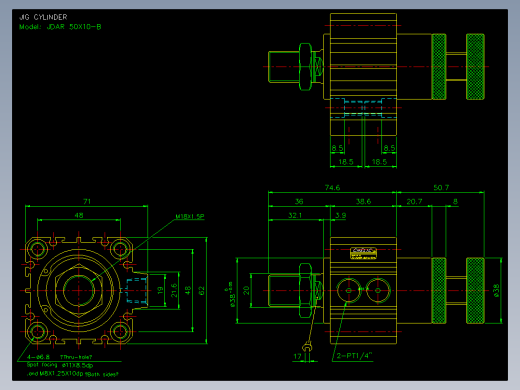Click the 2-PT1/4" port callout
This screenshot has height=390, width=520.
click(354, 356)
